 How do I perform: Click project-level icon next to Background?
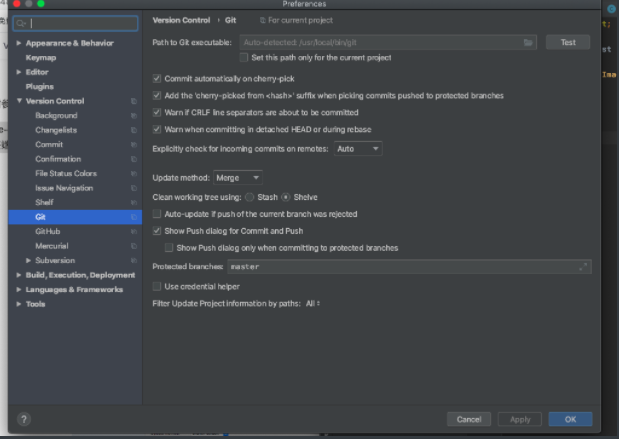(134, 116)
